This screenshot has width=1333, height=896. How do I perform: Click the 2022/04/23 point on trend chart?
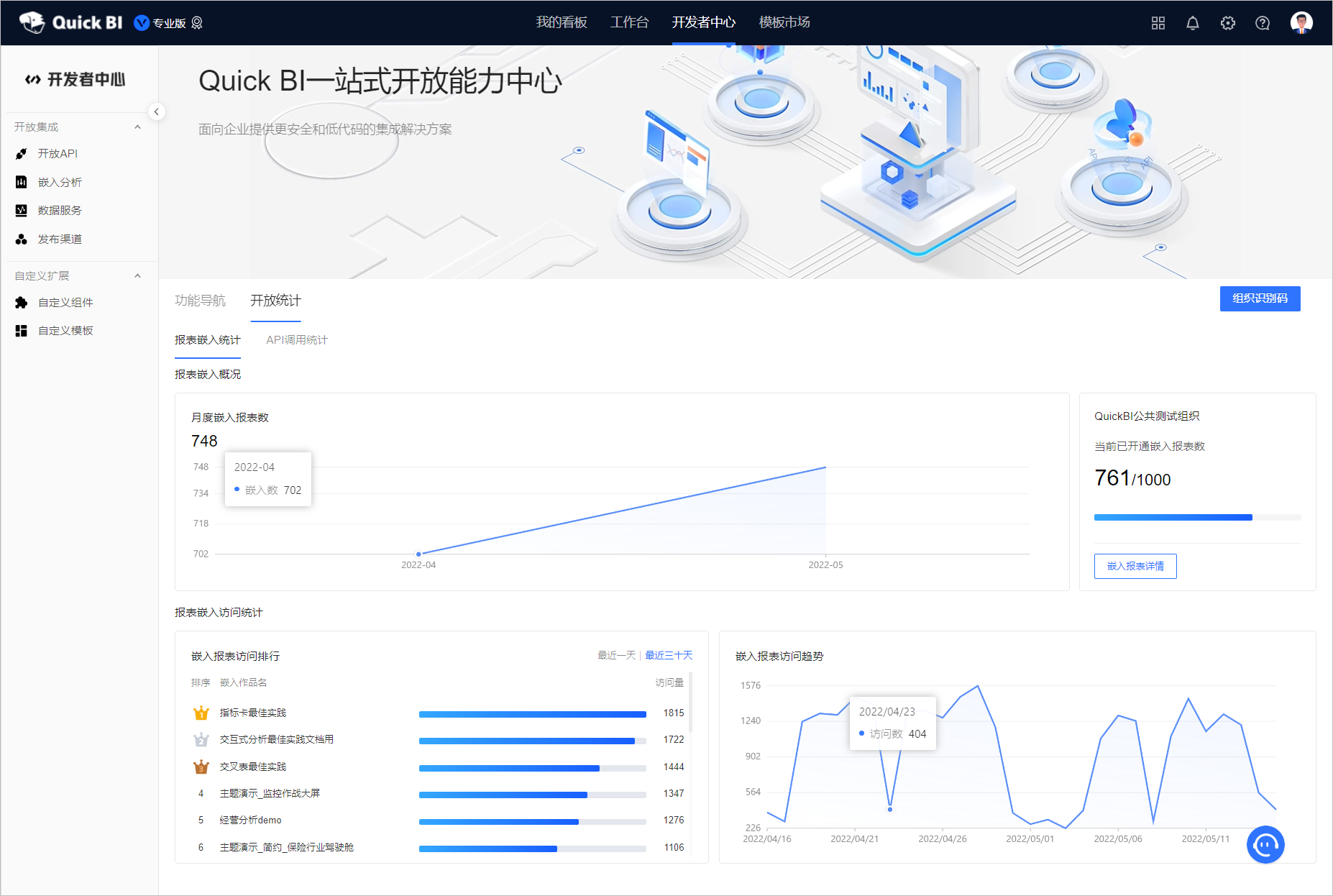890,809
